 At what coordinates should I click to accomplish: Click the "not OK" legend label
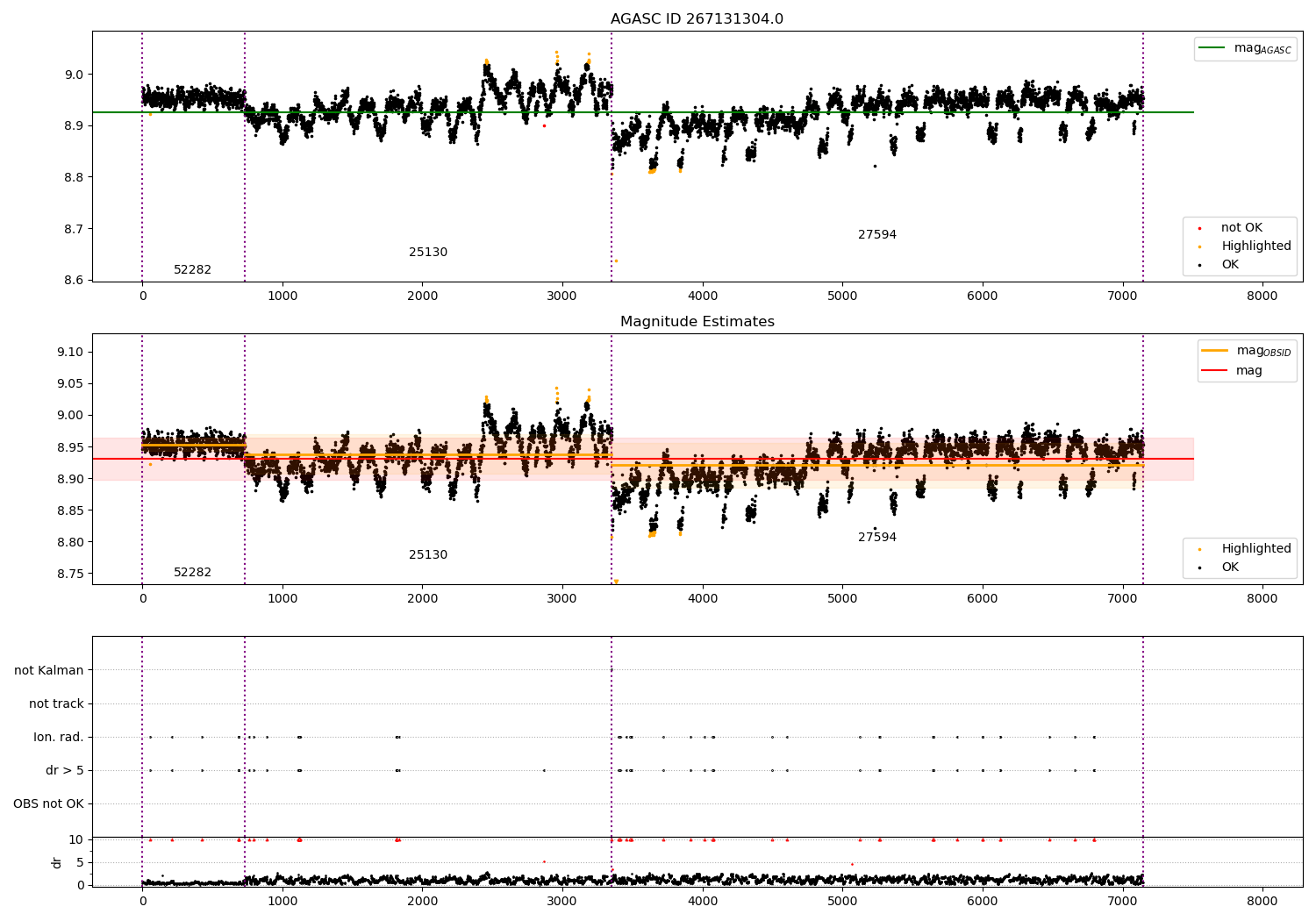pyautogui.click(x=1241, y=228)
